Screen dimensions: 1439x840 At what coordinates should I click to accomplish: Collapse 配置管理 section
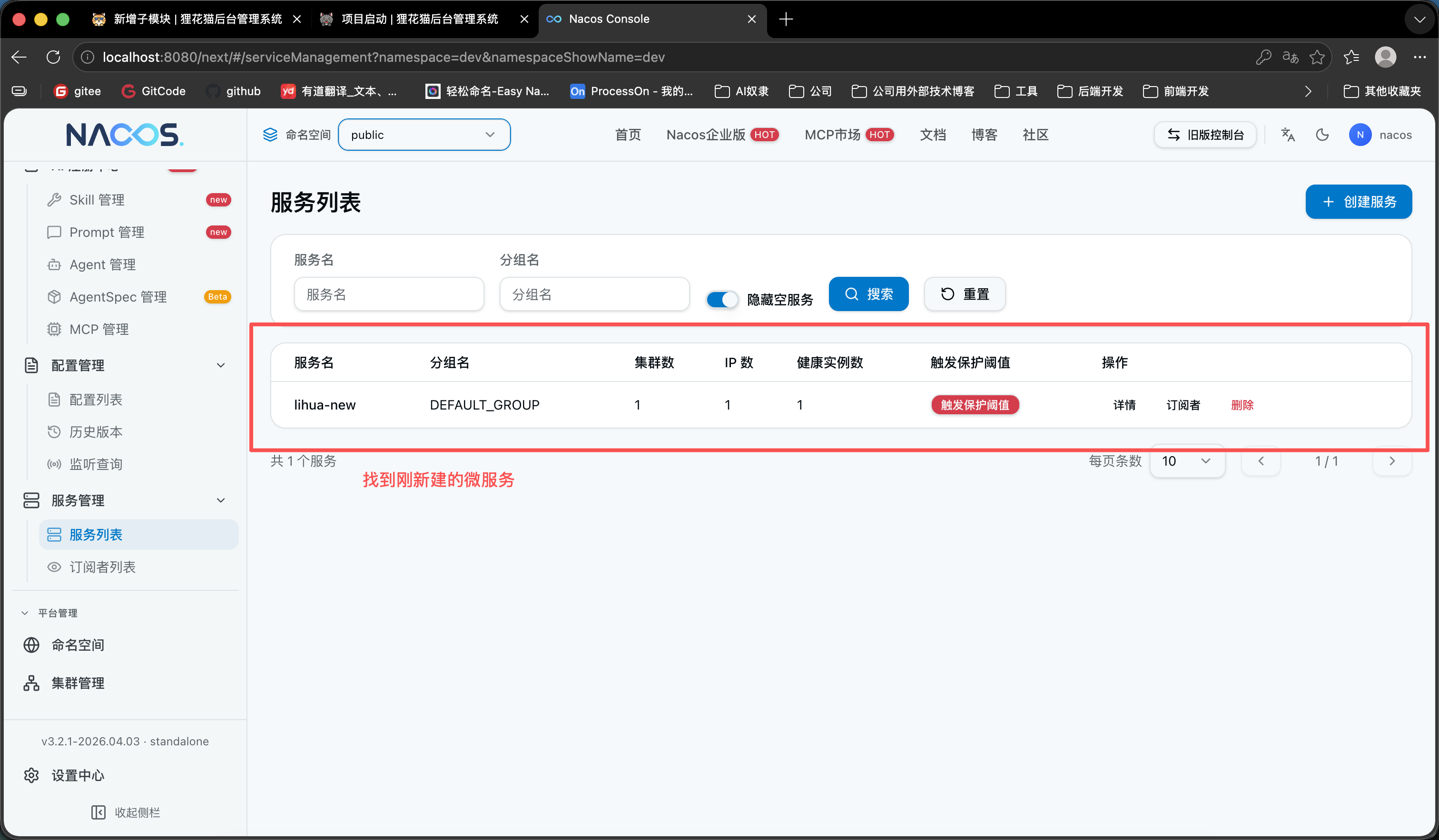220,365
